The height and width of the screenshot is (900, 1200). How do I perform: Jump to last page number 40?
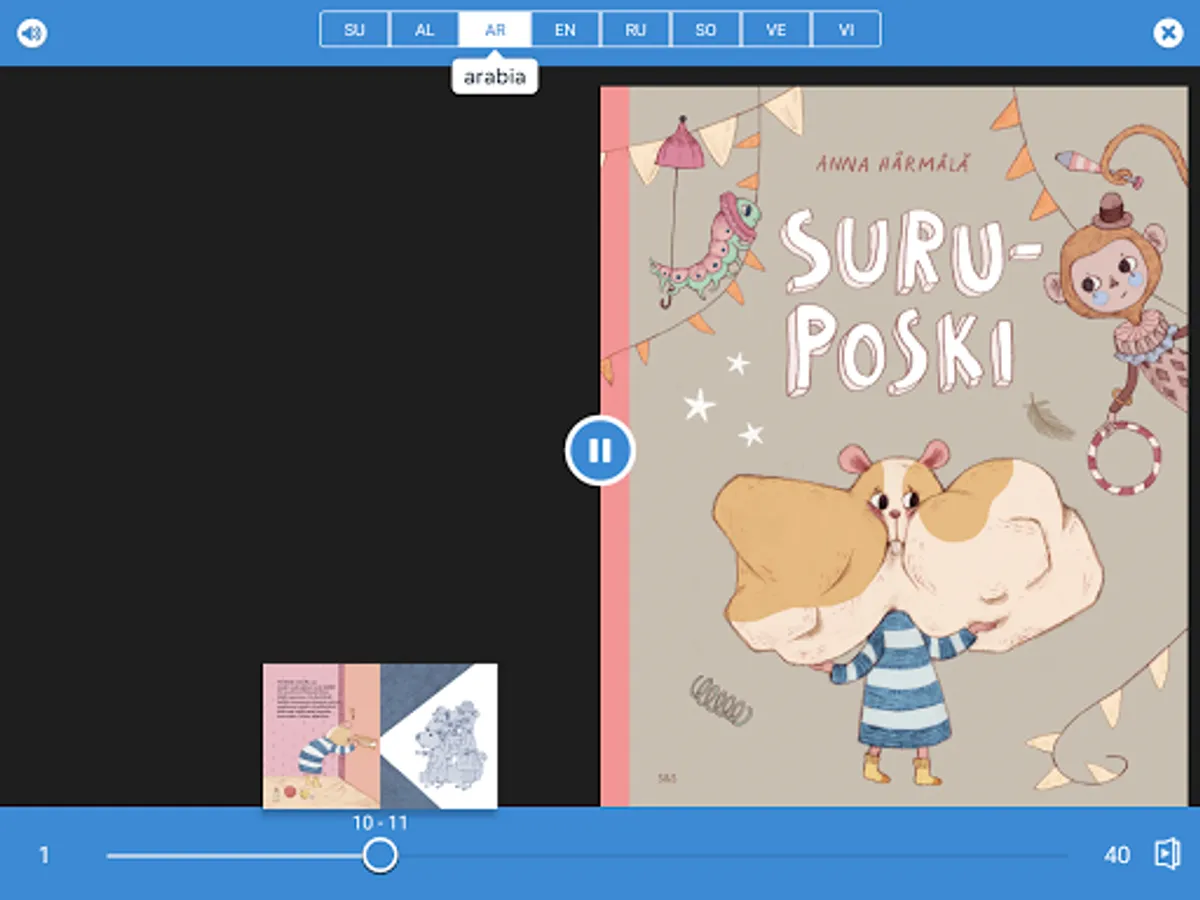click(1117, 855)
